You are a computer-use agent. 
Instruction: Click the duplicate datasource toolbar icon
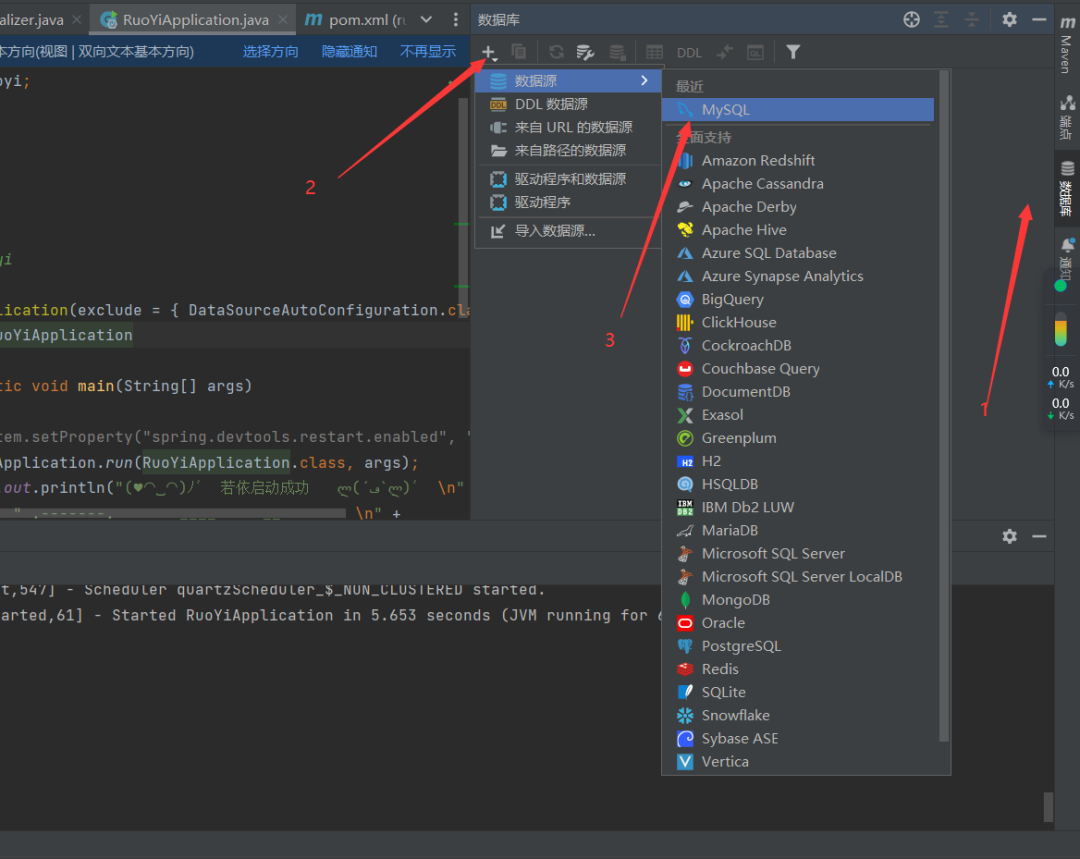pos(519,52)
